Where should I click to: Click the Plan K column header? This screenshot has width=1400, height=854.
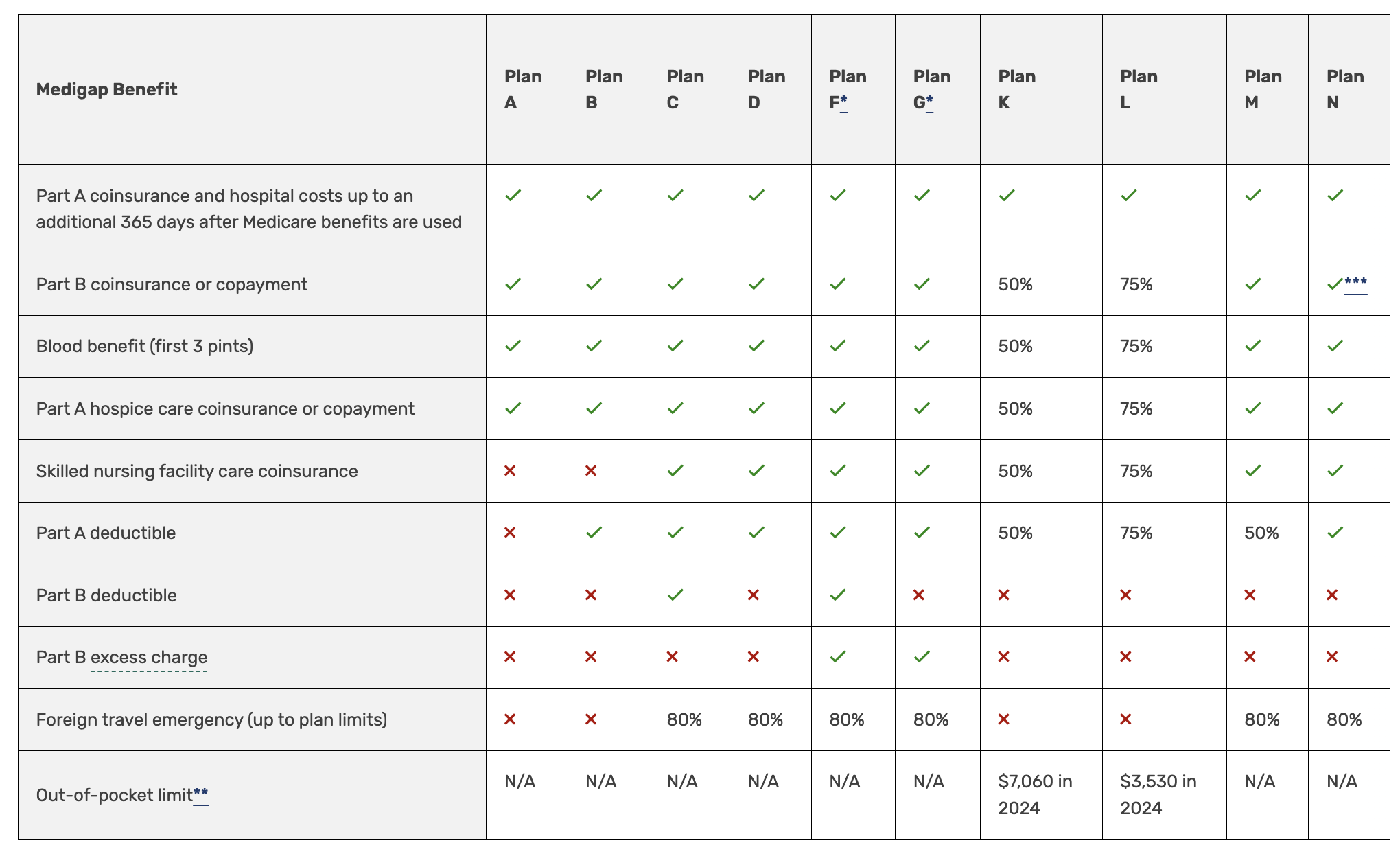click(1016, 89)
